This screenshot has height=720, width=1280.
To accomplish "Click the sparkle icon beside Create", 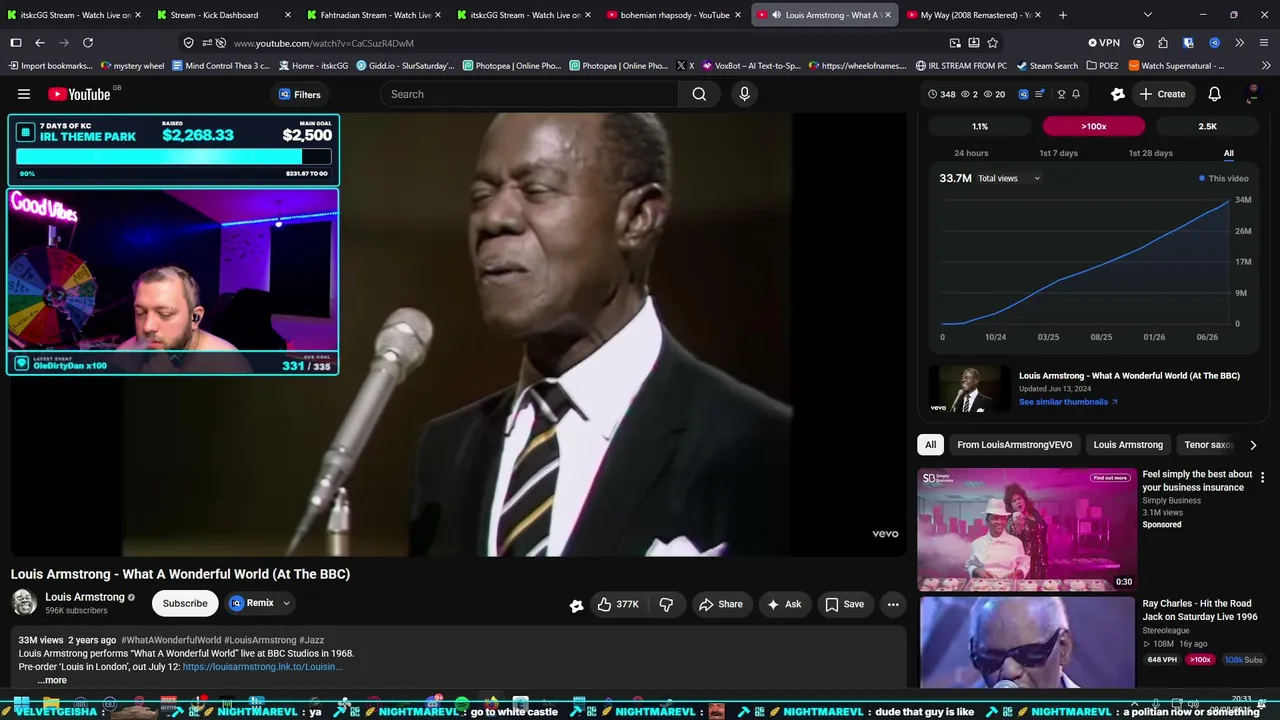I will [1118, 94].
